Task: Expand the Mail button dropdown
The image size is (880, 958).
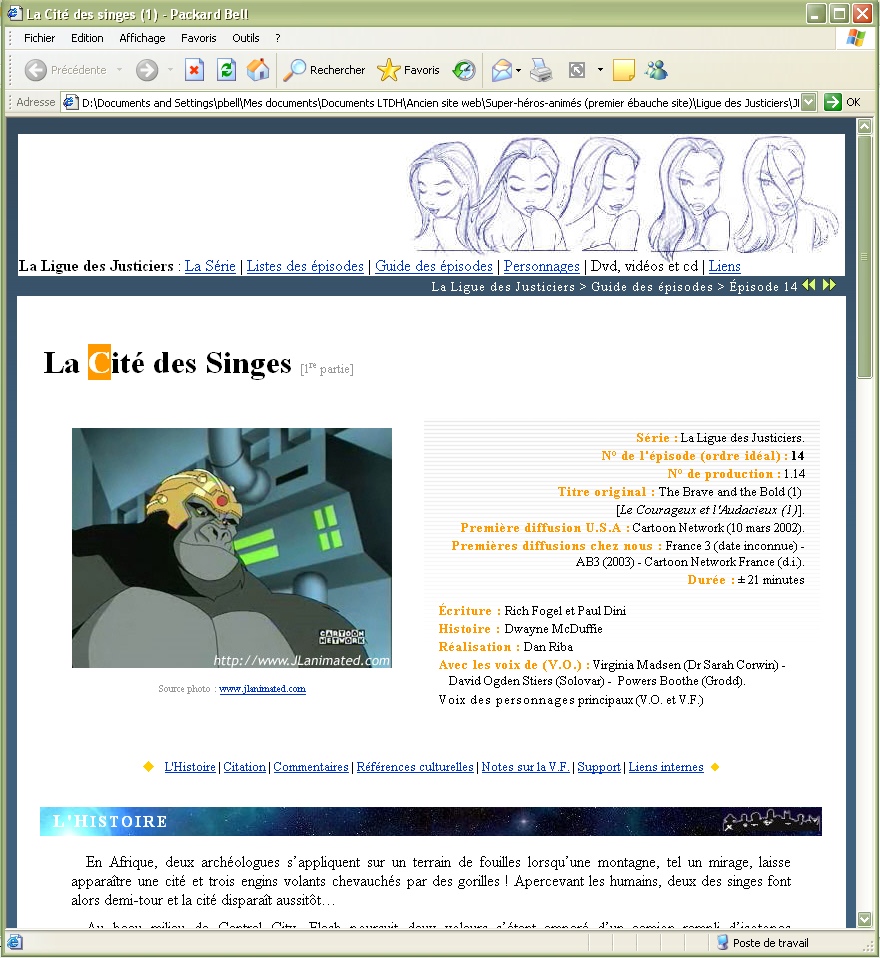Action: (x=518, y=70)
